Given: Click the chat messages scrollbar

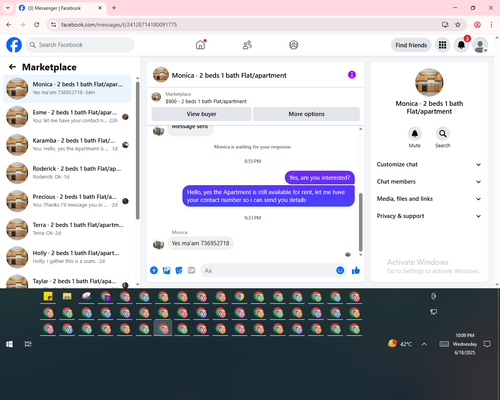Looking at the screenshot, I should pyautogui.click(x=360, y=222).
